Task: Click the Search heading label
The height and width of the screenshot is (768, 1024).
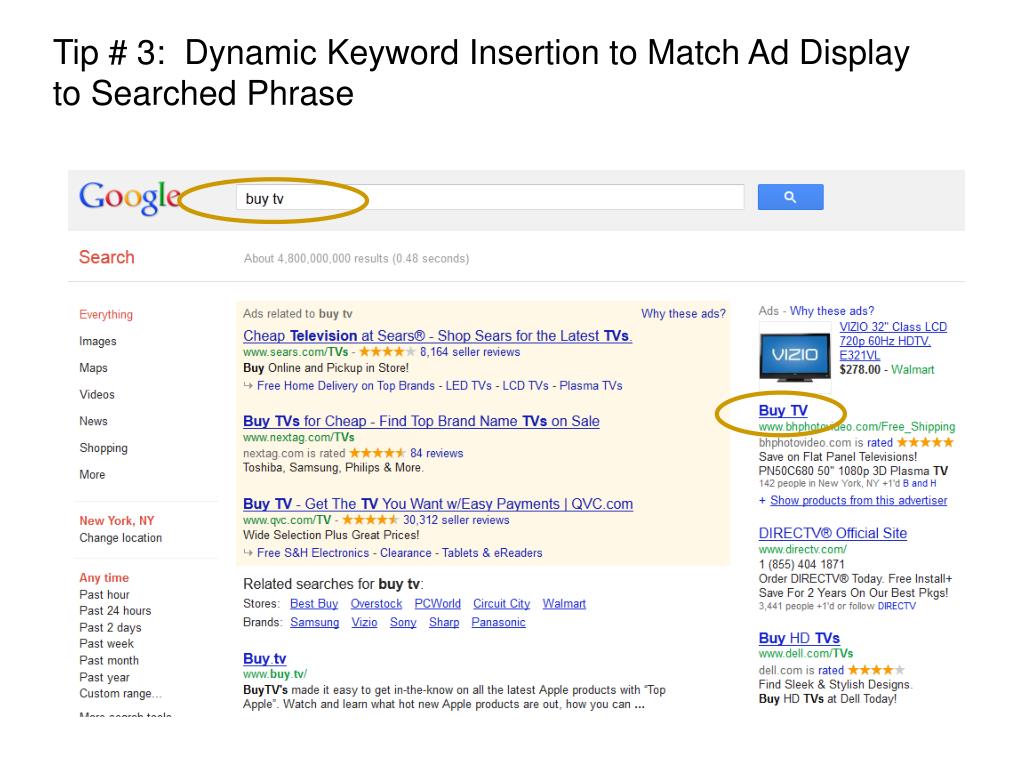Action: 106,257
